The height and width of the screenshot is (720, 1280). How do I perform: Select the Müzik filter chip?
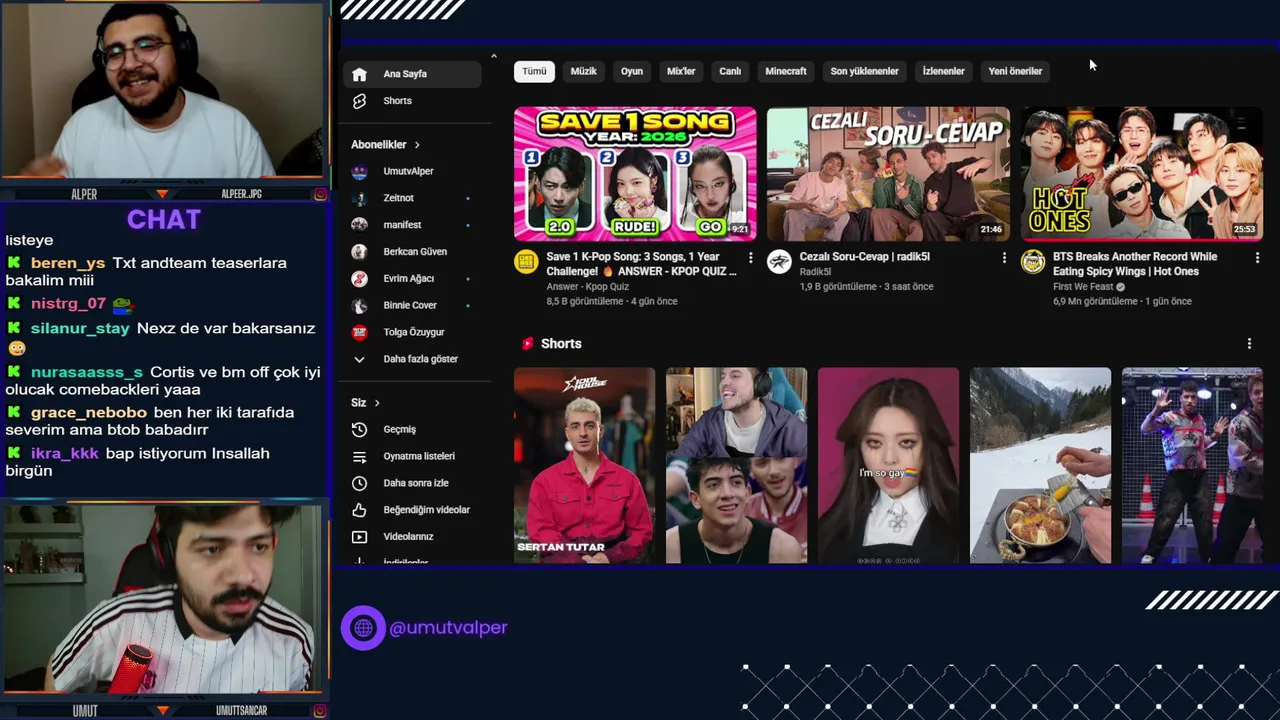click(x=583, y=71)
